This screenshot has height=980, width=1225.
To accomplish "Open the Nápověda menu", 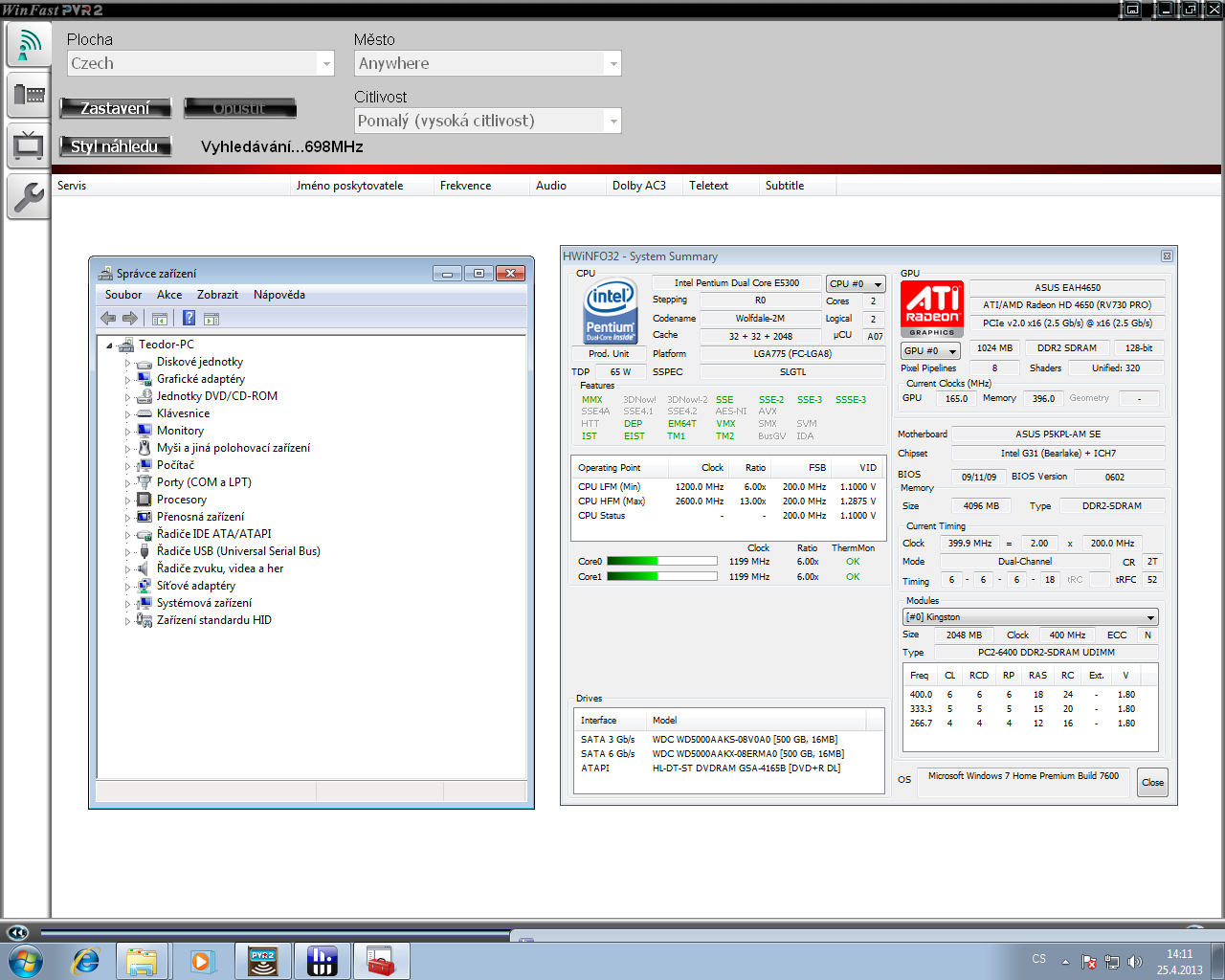I will click(x=279, y=295).
